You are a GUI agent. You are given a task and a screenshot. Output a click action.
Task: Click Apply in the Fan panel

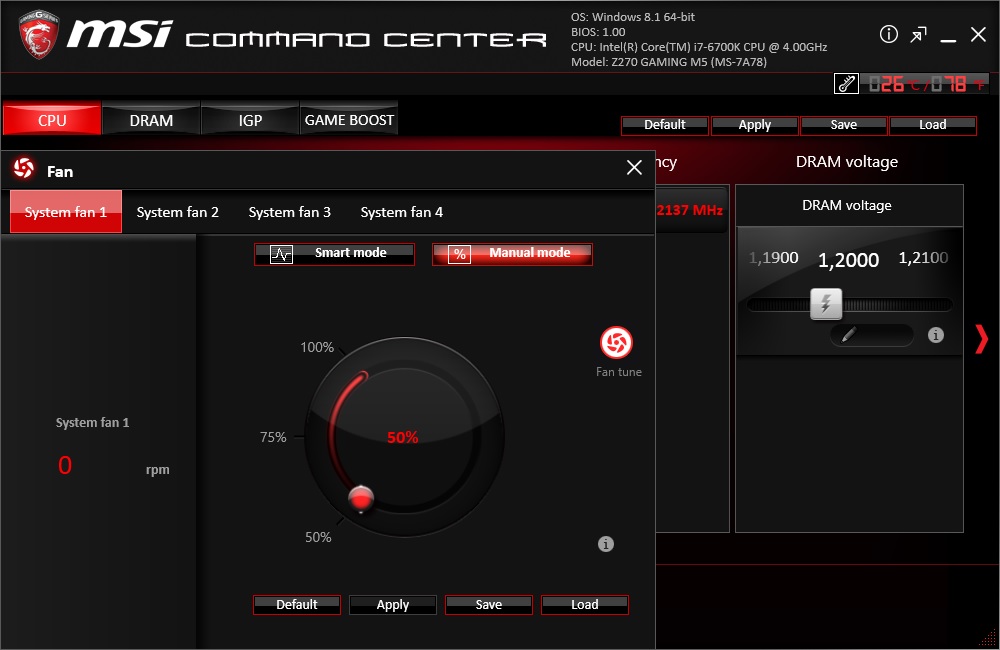click(393, 605)
